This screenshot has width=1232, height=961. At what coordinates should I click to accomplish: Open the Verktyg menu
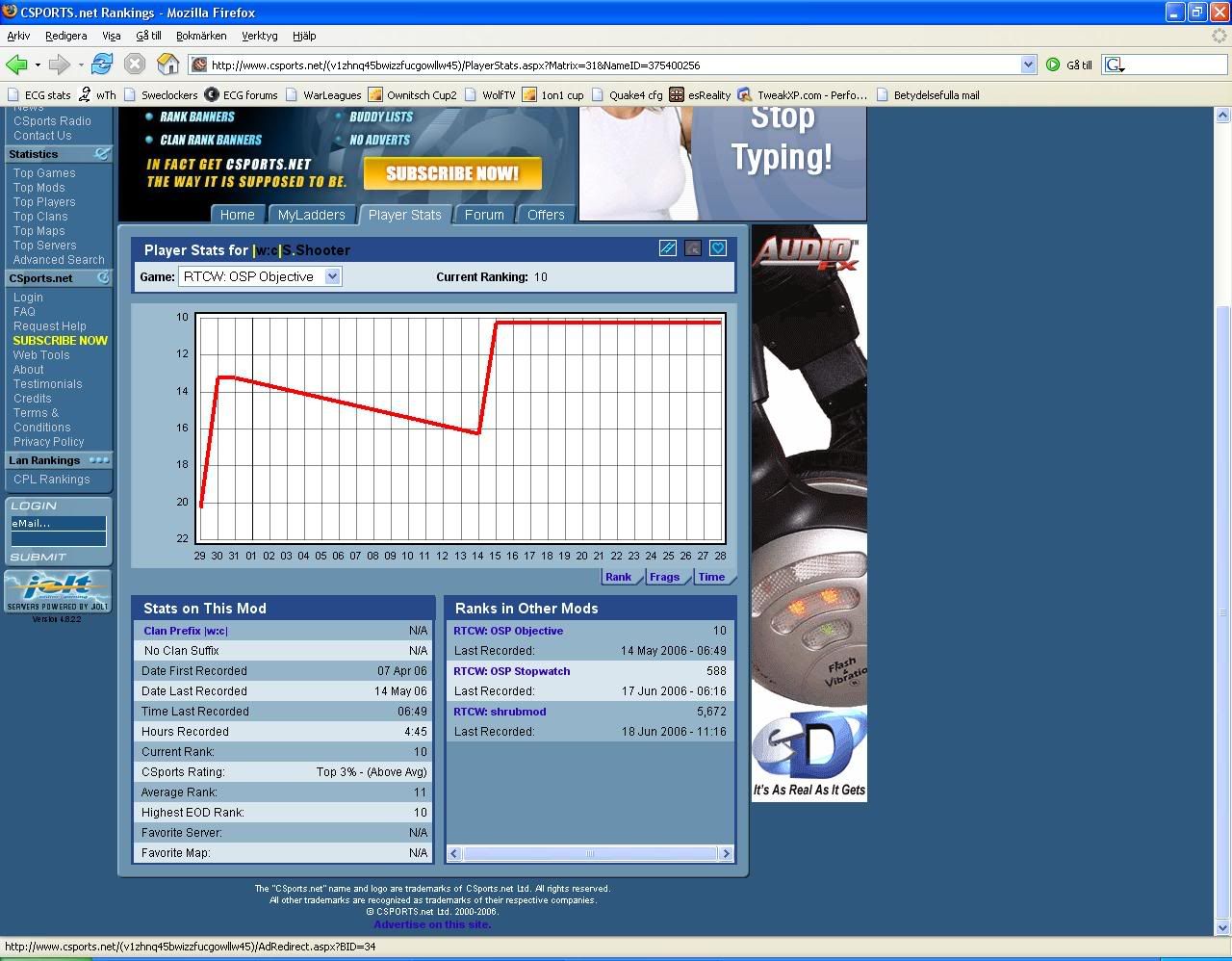click(x=260, y=36)
